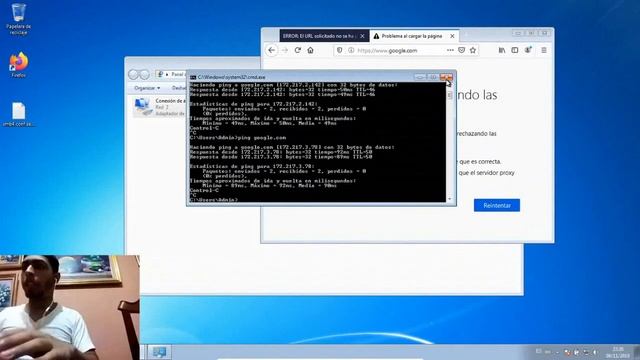Go back in the Control Panel window

pyautogui.click(x=133, y=75)
